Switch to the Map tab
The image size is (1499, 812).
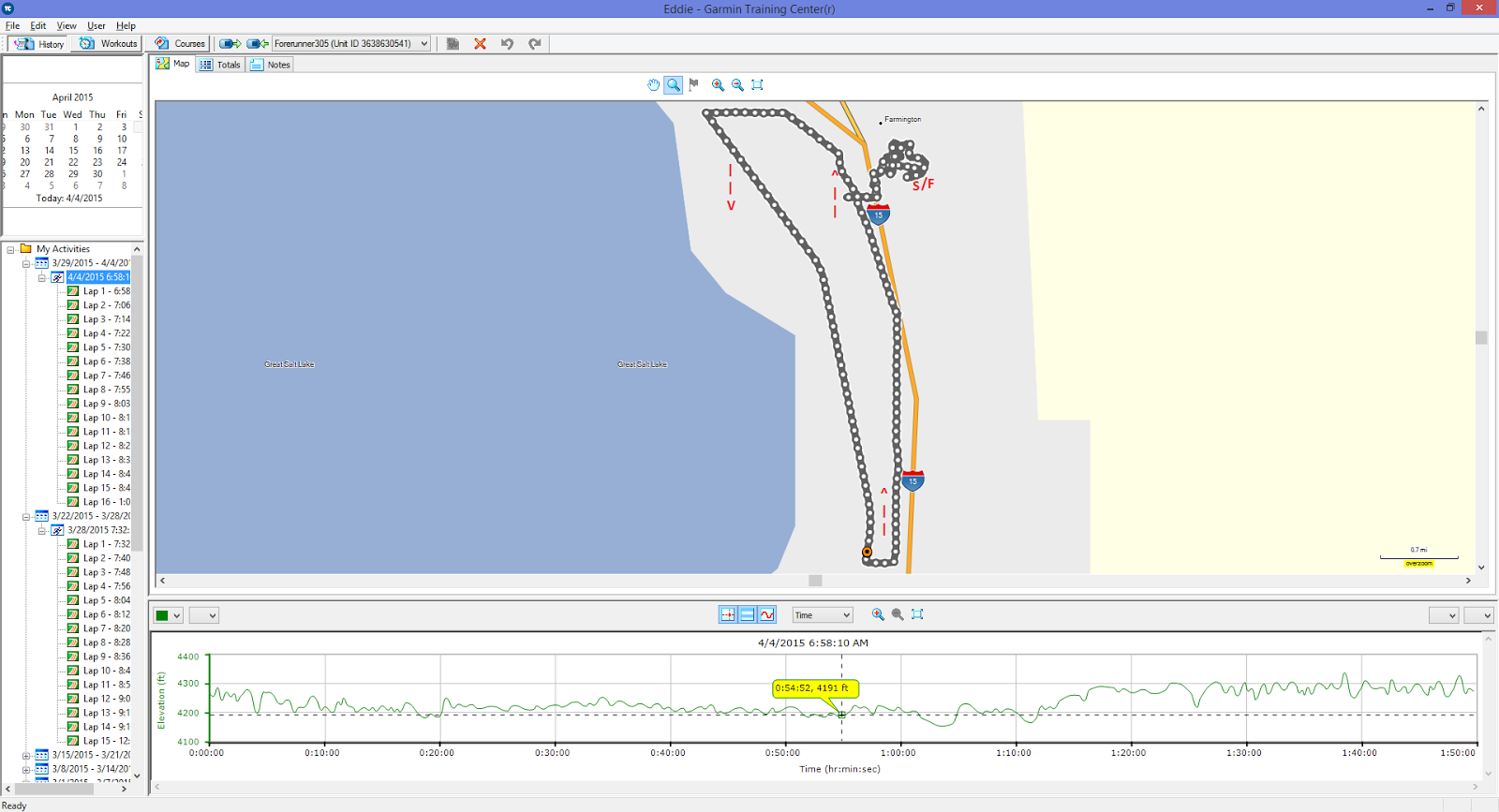172,64
